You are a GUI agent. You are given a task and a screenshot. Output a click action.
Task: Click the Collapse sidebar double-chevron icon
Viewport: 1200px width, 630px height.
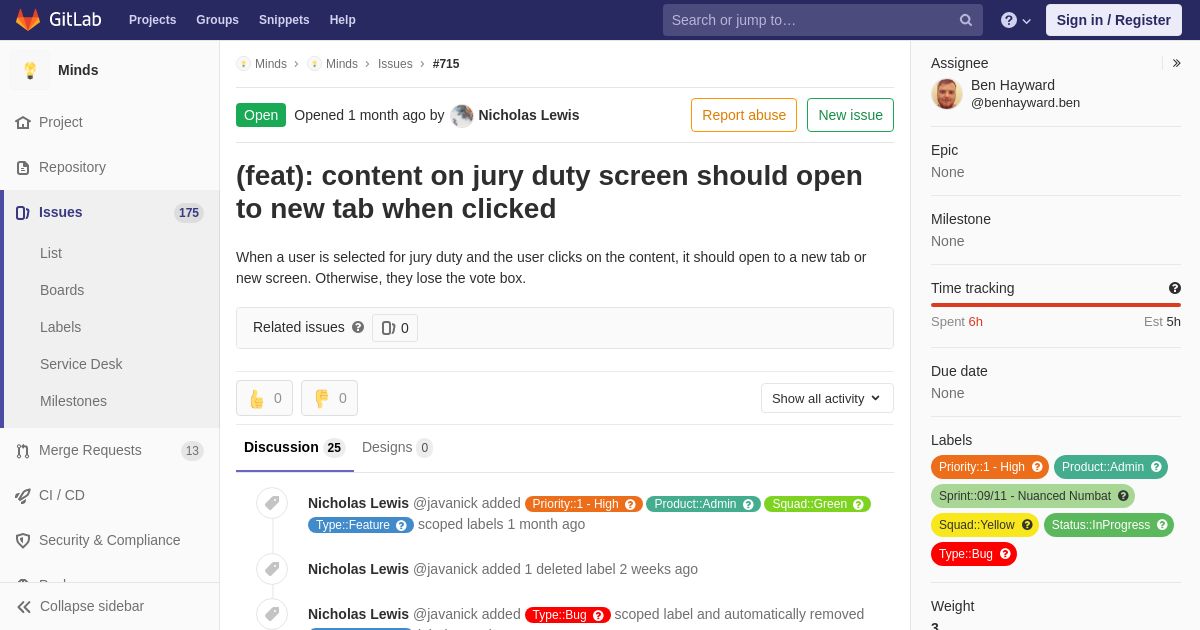24,606
